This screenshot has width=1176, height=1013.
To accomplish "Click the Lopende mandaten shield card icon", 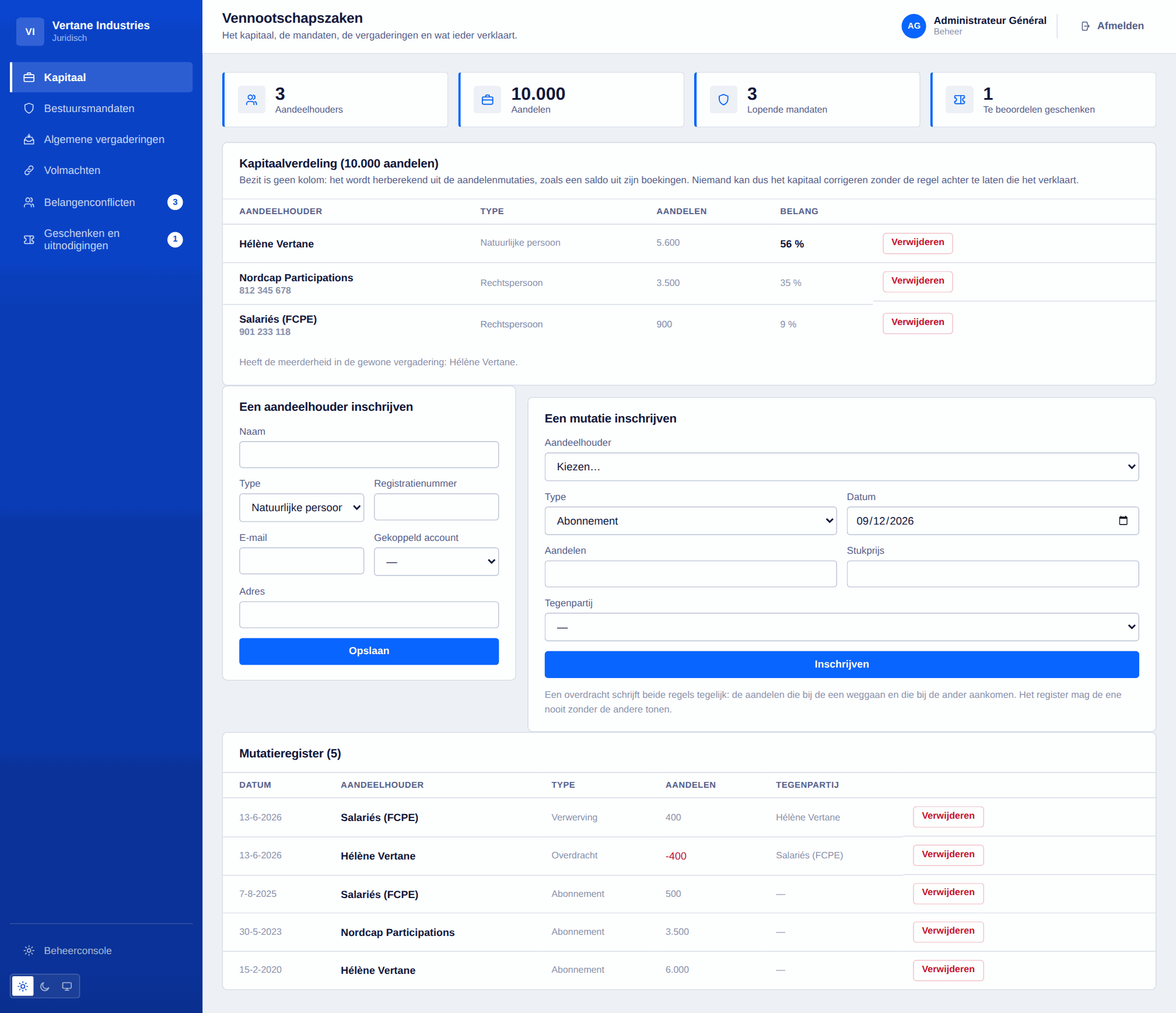I will click(x=723, y=100).
